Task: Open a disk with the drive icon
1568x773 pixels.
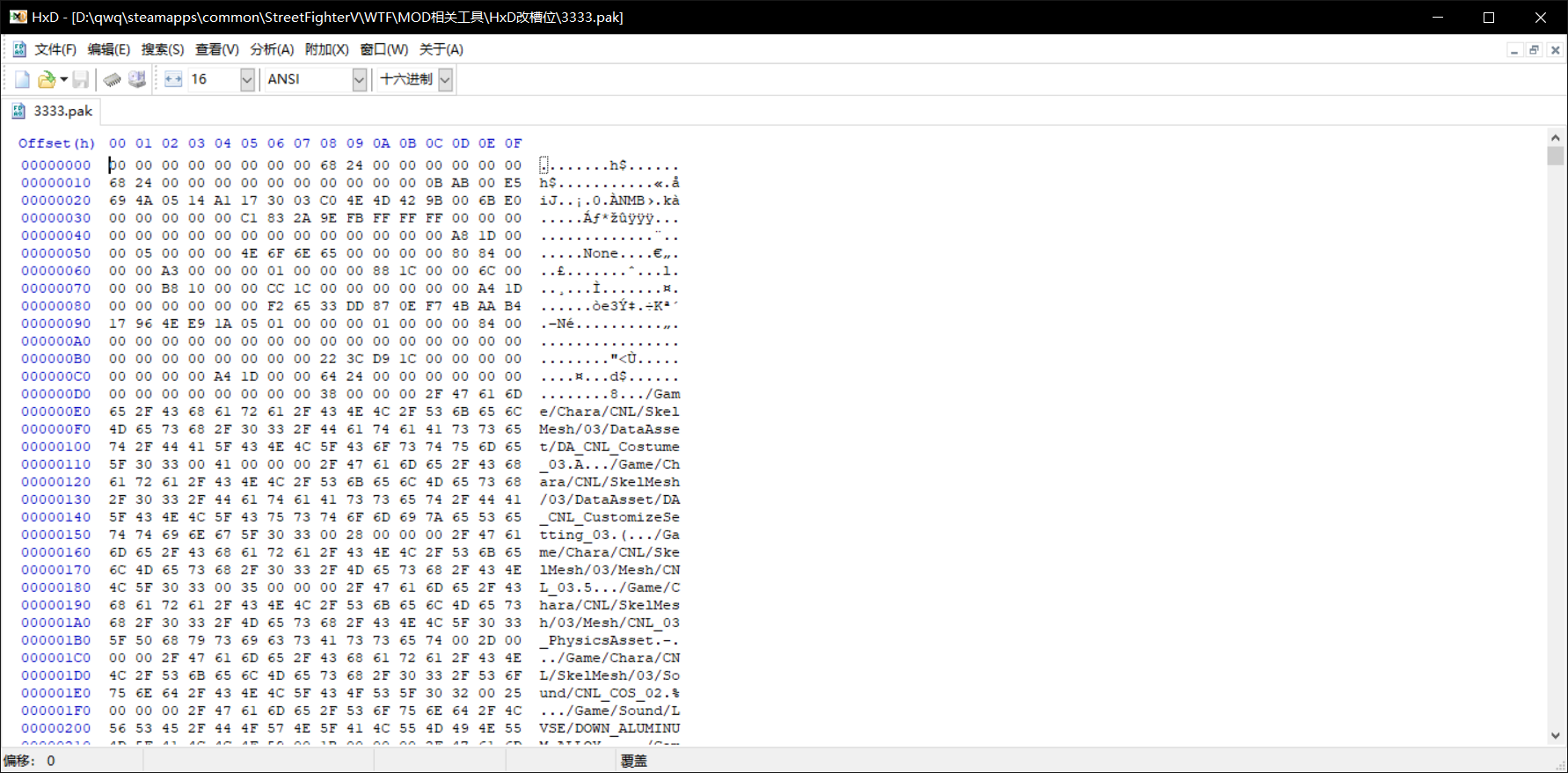Action: [x=137, y=80]
